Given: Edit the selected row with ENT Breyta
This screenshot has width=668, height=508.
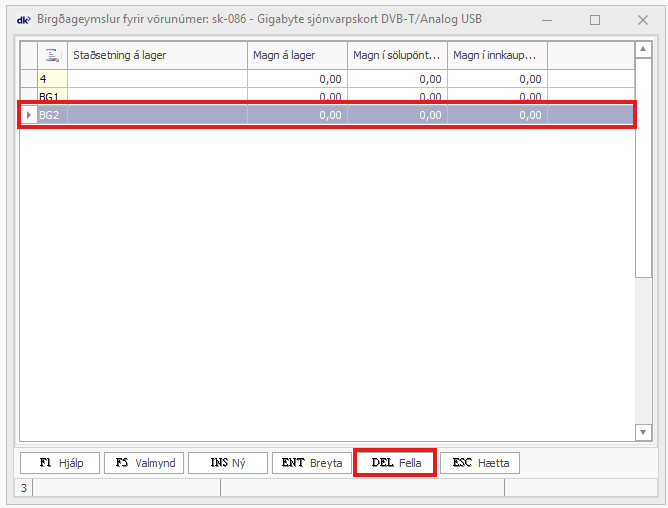Looking at the screenshot, I should (311, 463).
